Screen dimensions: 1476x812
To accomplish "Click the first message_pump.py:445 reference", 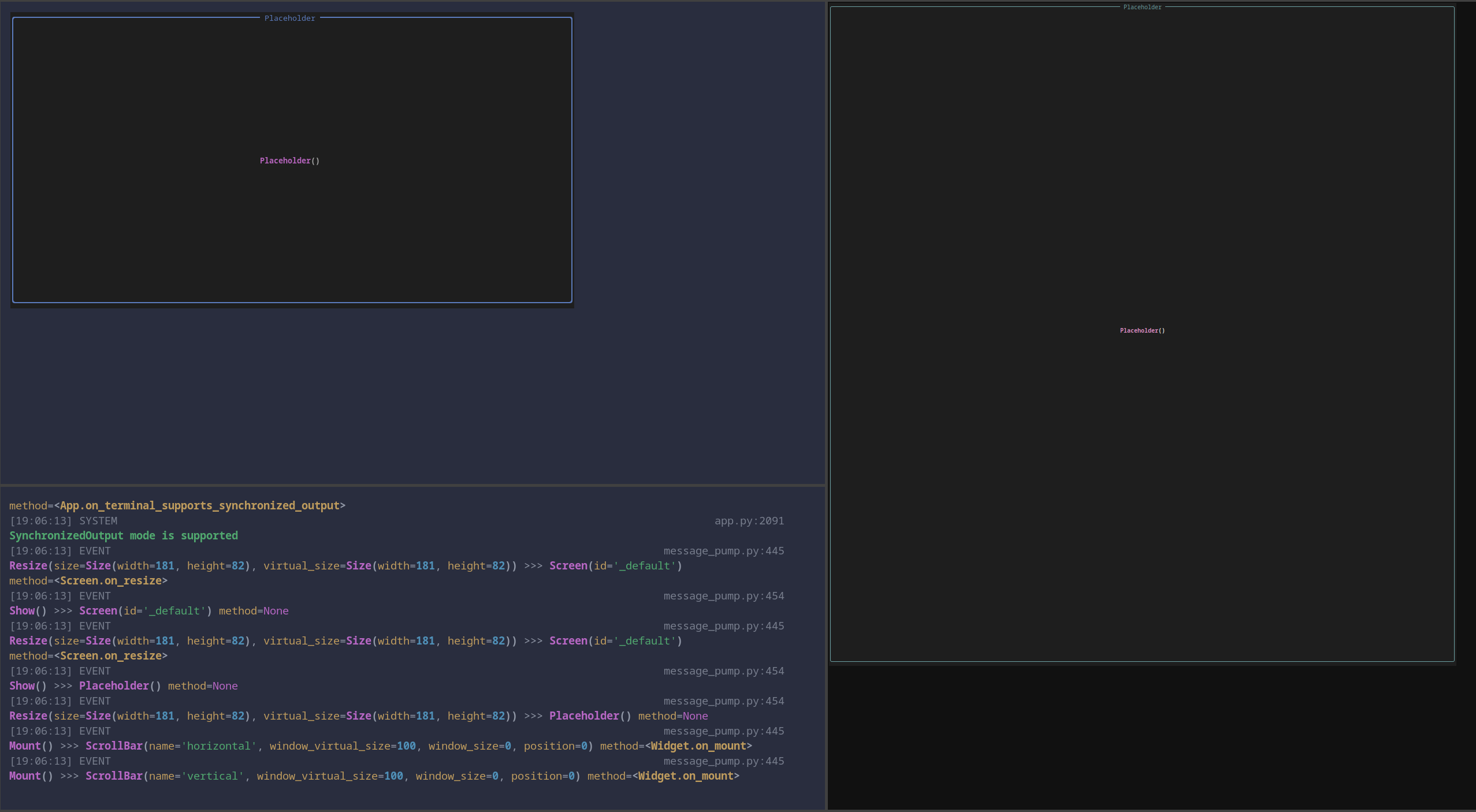I will (724, 550).
